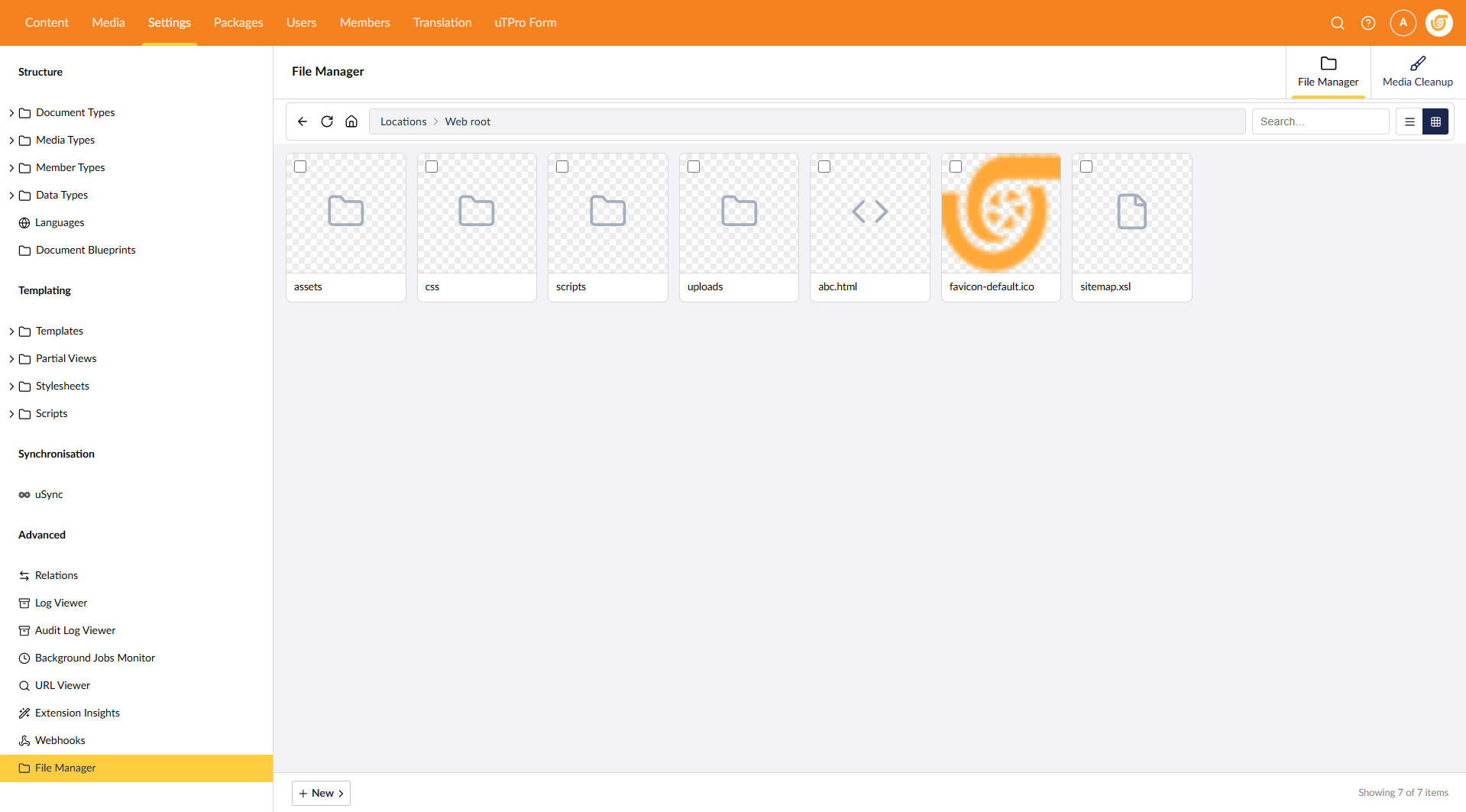Expand the Data Types tree node

(11, 196)
